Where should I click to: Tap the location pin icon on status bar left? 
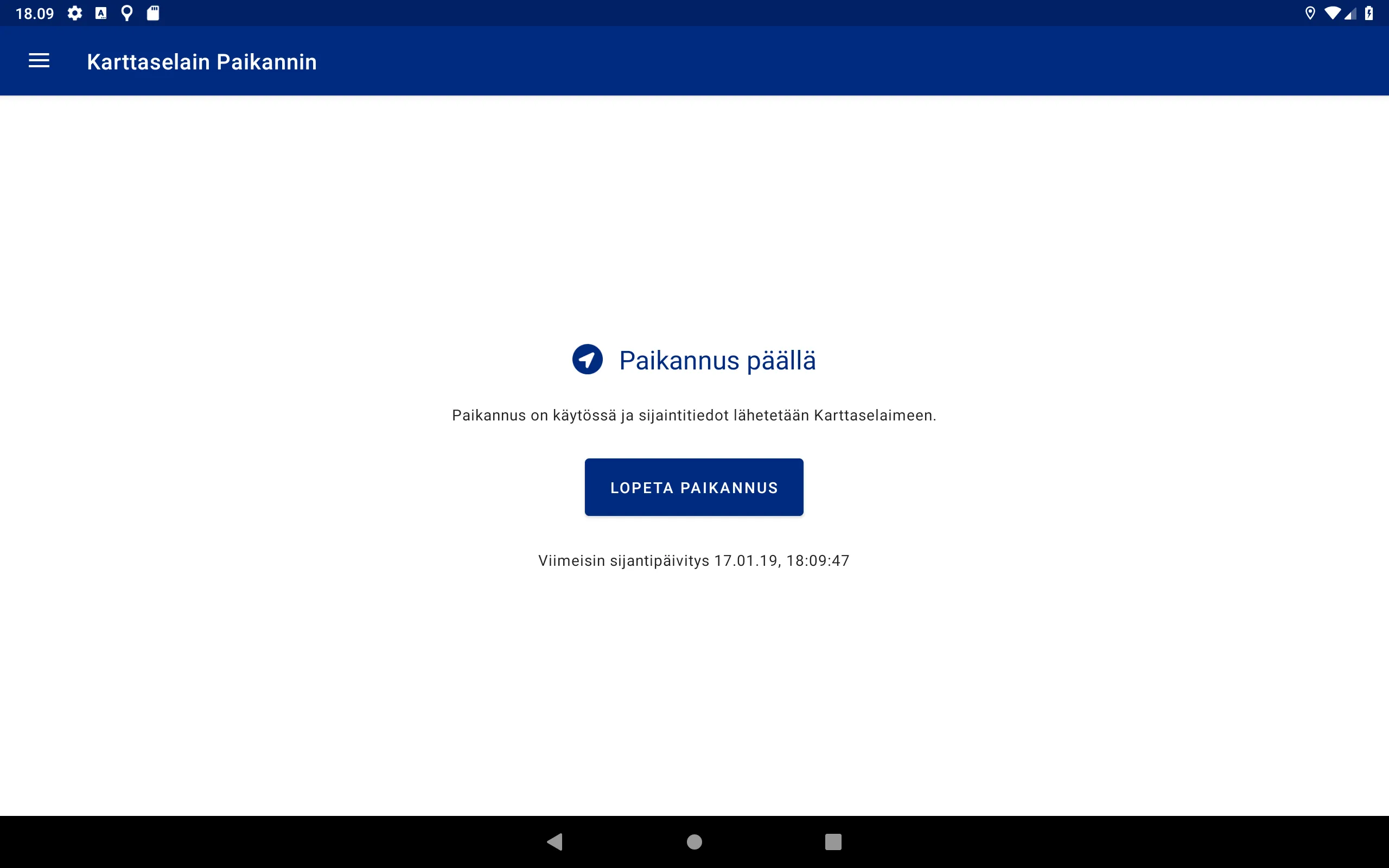(127, 13)
